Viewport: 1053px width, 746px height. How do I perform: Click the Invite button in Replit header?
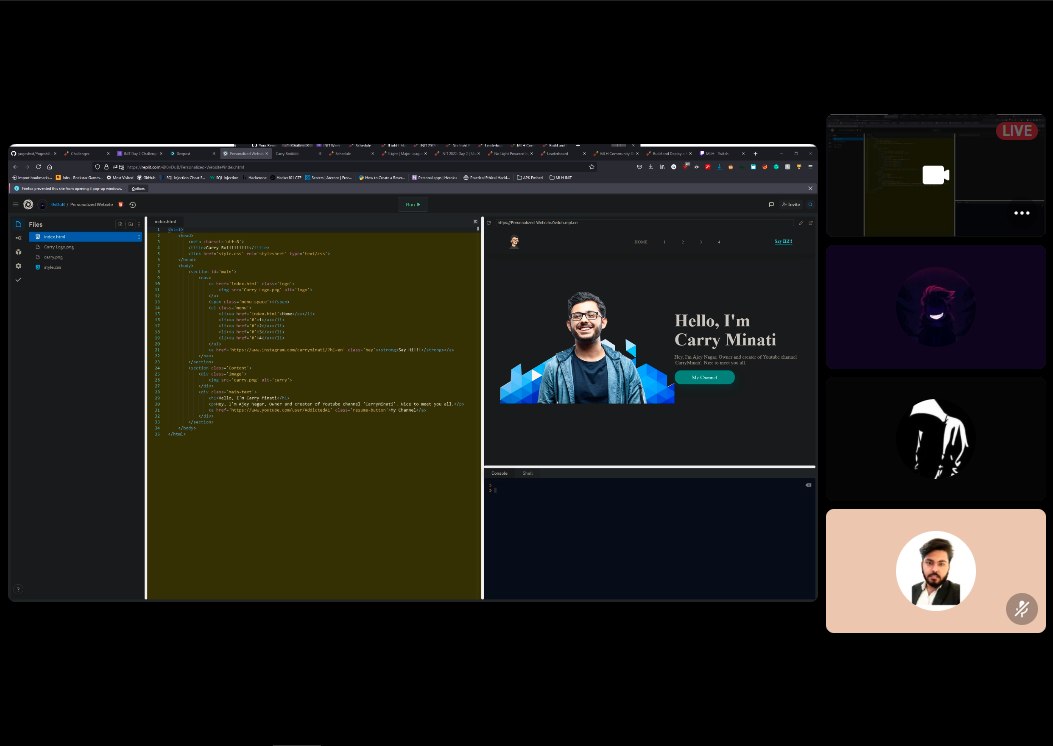click(x=790, y=204)
